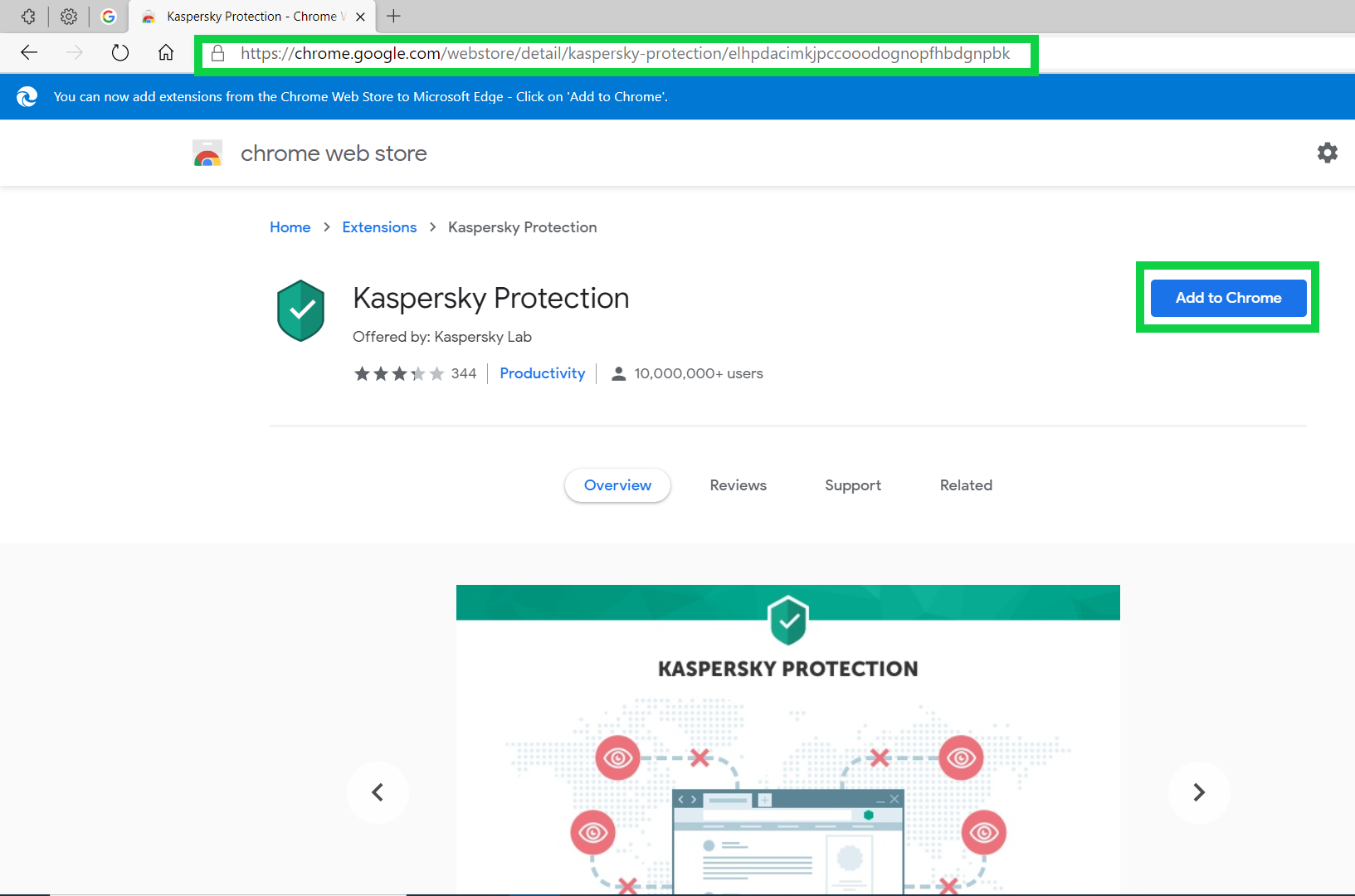
Task: Click 'Offered by: Kaspersky Lab' text
Action: pyautogui.click(x=442, y=337)
